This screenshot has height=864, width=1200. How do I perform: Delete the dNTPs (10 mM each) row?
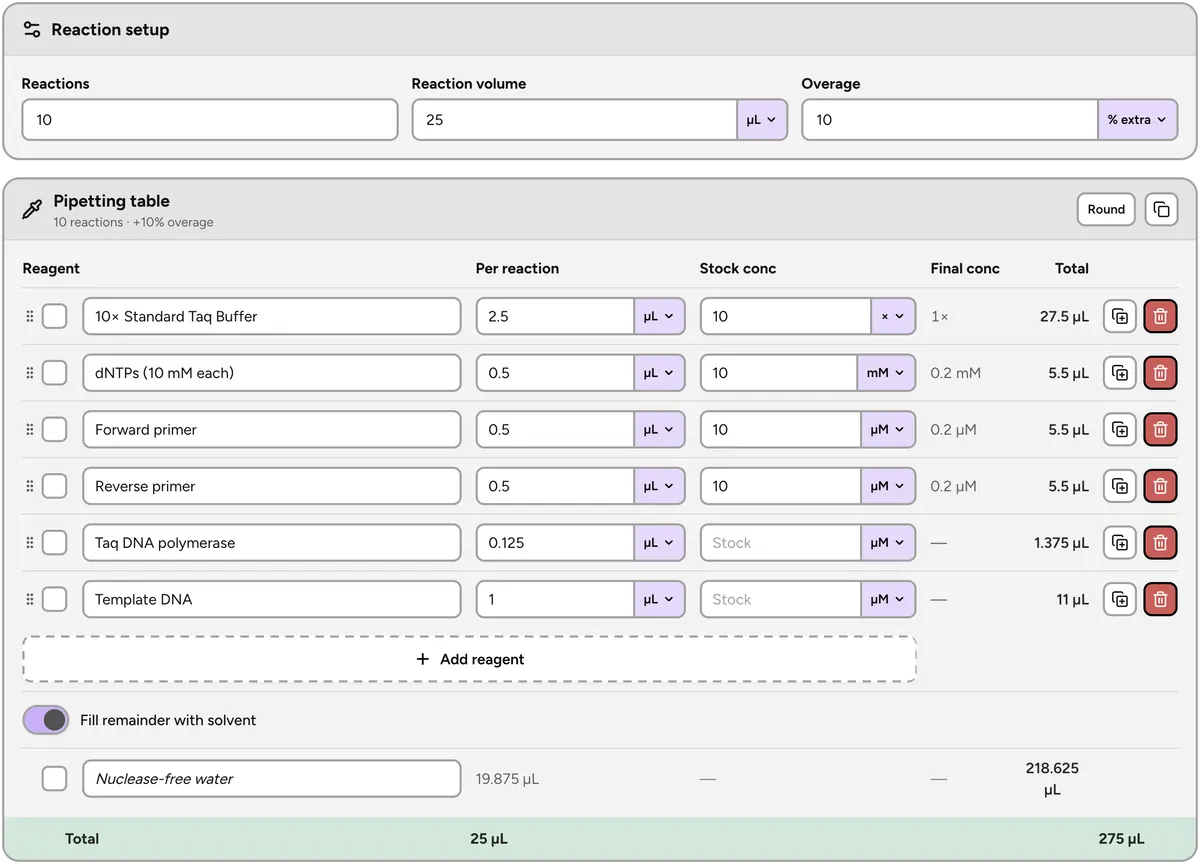pyautogui.click(x=1160, y=373)
